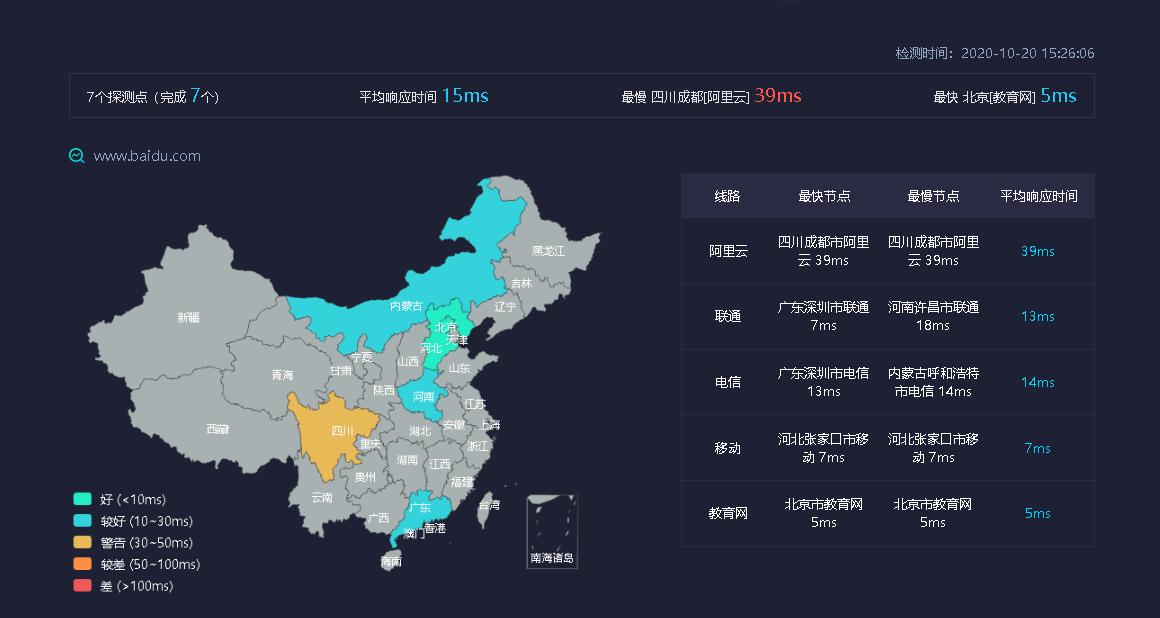This screenshot has width=1160, height=618.
Task: Click the blue 5ms fastest Beijing value
Action: pos(1058,96)
